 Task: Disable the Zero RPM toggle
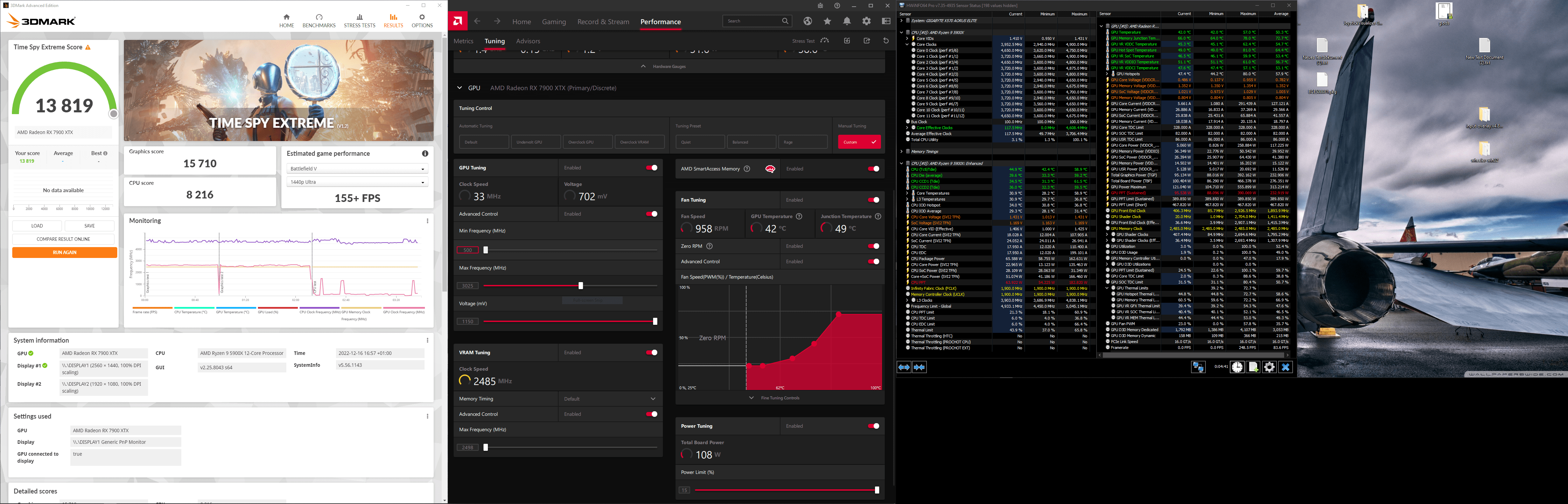[x=874, y=246]
